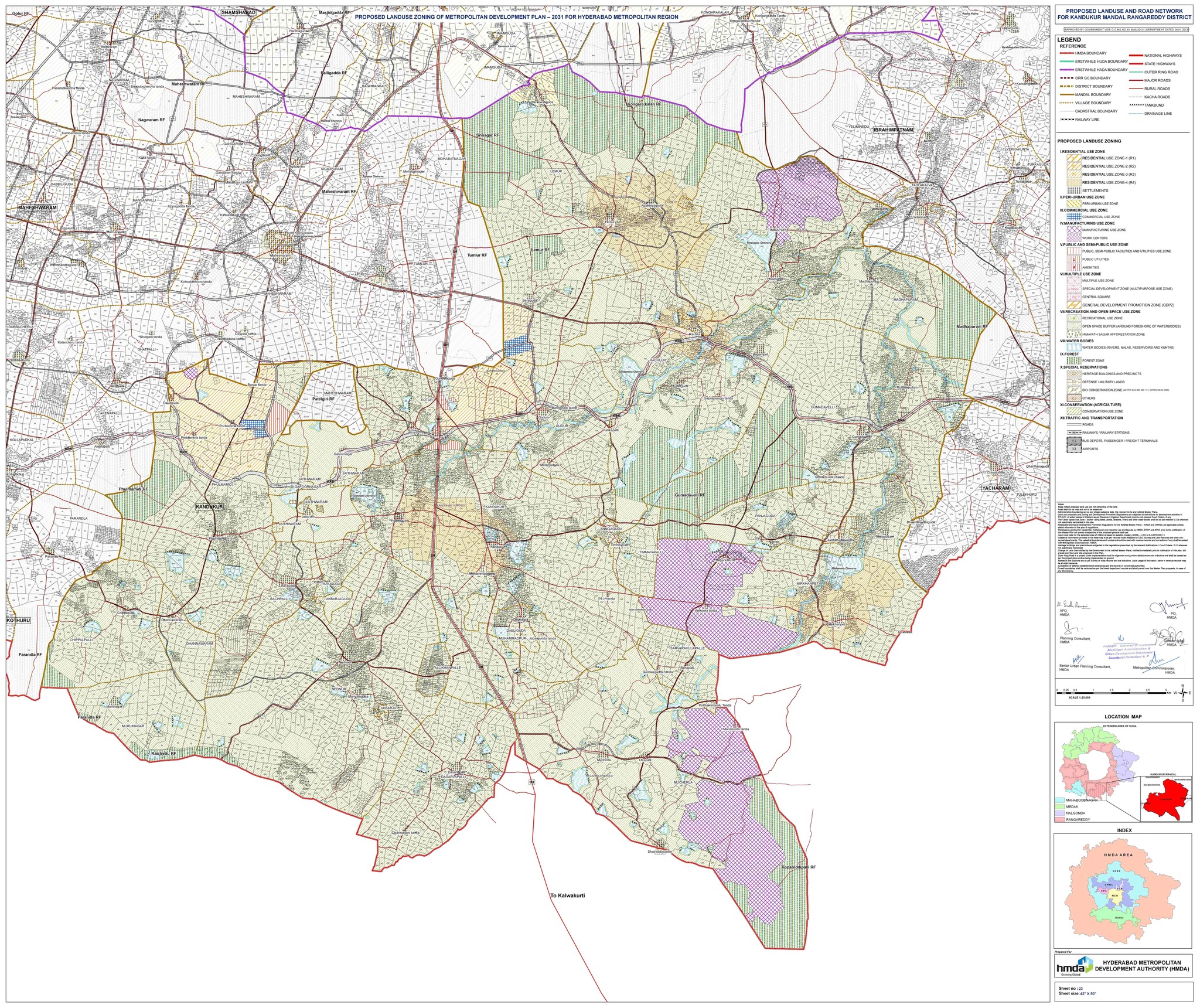Image resolution: width=1200 pixels, height=1008 pixels.
Task: Click the Tankbund legend symbol
Action: pyautogui.click(x=1136, y=105)
